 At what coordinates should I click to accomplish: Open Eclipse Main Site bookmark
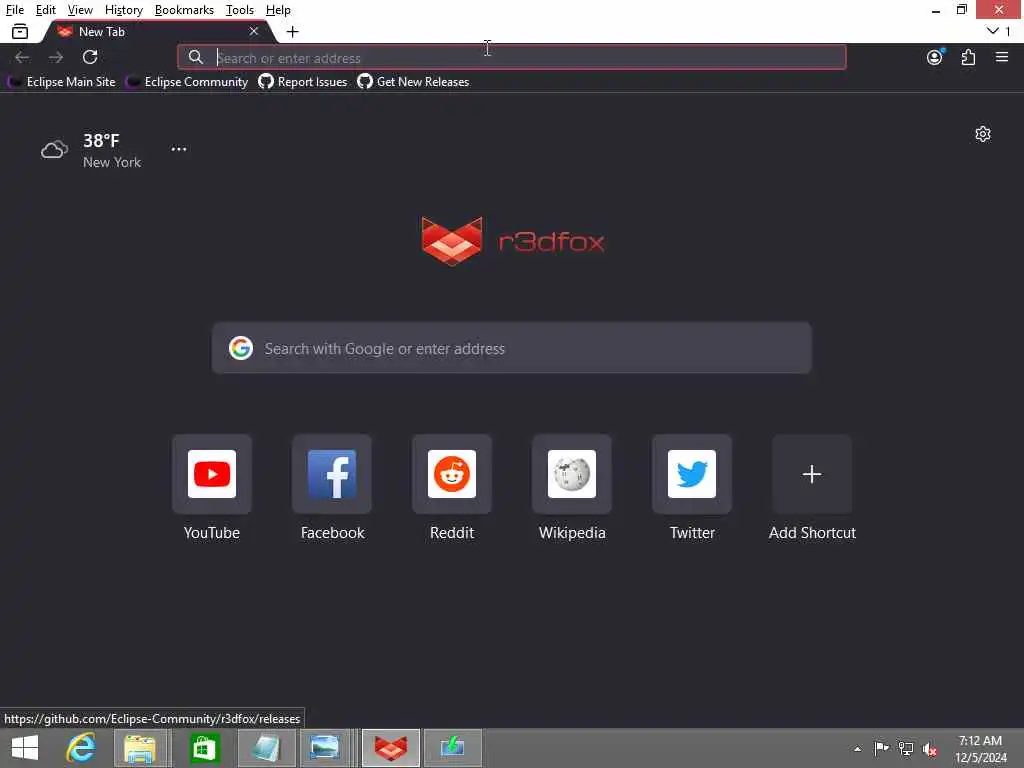[x=61, y=82]
